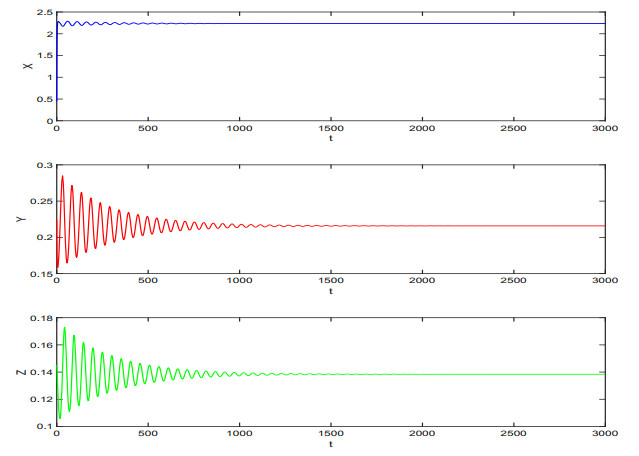Screen dimensions: 639x456
Task: Click the 0.25 tick label on middle plot
Action: 41,201
